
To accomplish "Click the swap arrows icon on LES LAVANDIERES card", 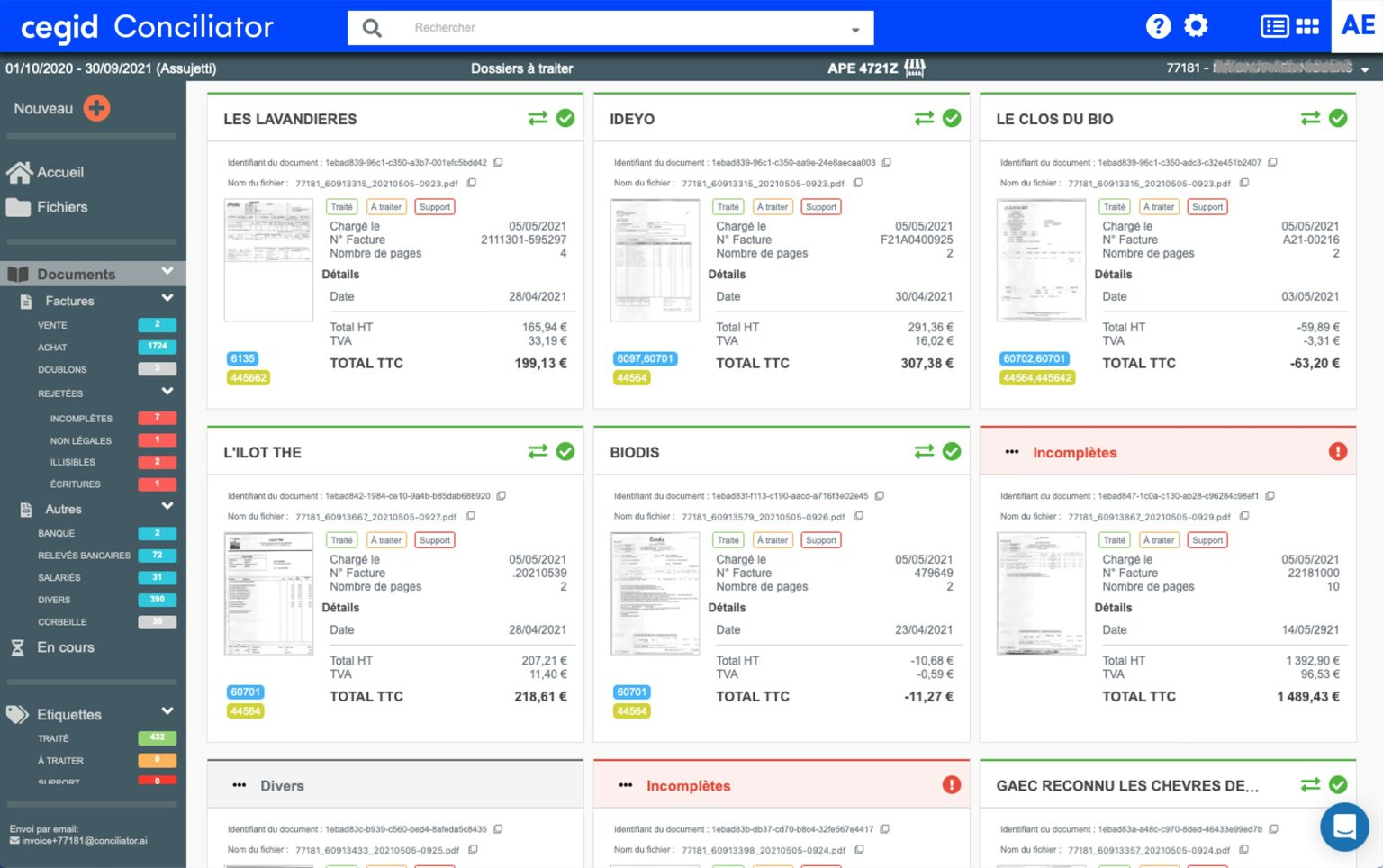I will (x=535, y=117).
